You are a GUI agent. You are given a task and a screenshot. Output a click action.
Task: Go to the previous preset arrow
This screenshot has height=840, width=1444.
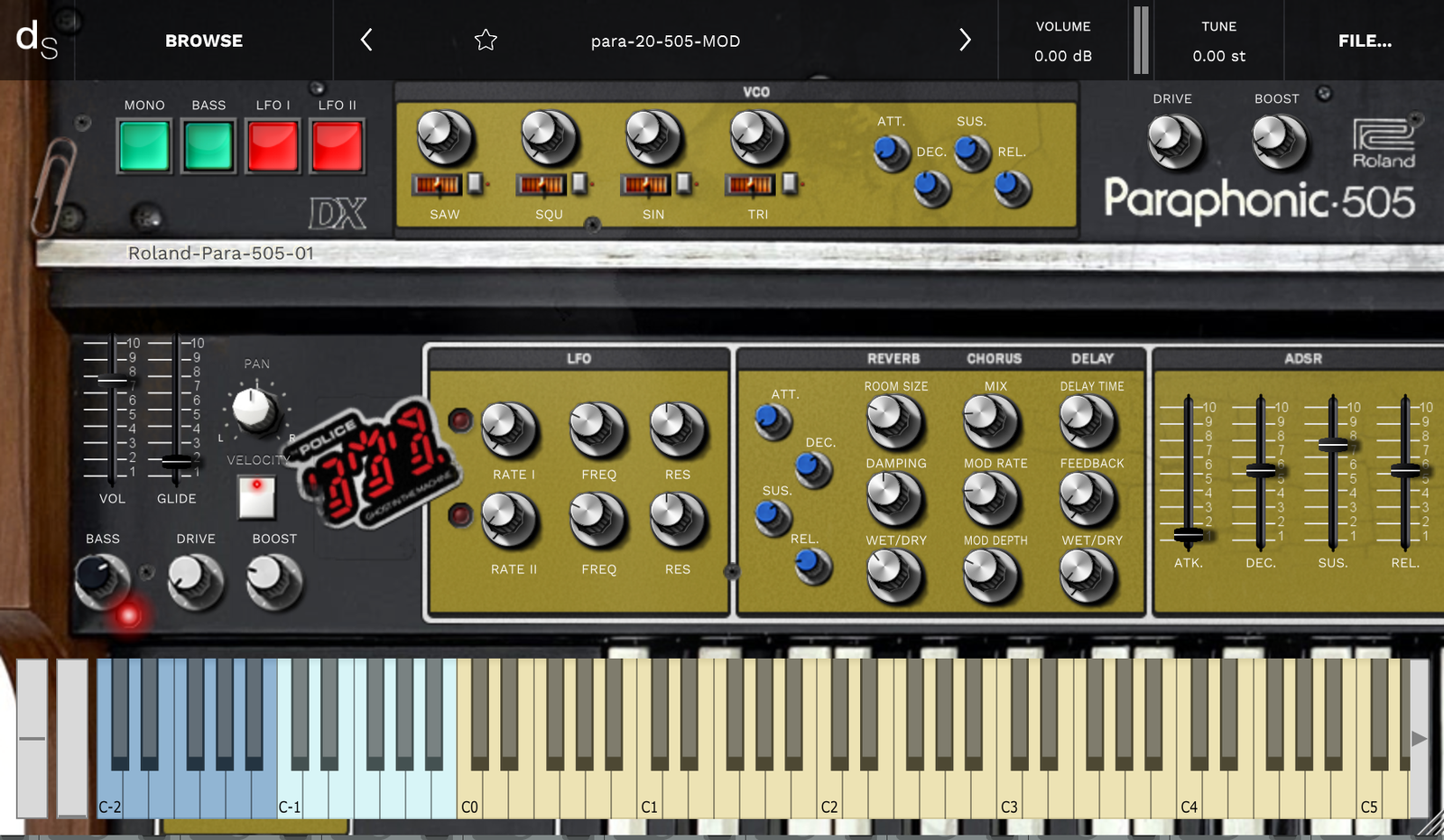pos(366,40)
